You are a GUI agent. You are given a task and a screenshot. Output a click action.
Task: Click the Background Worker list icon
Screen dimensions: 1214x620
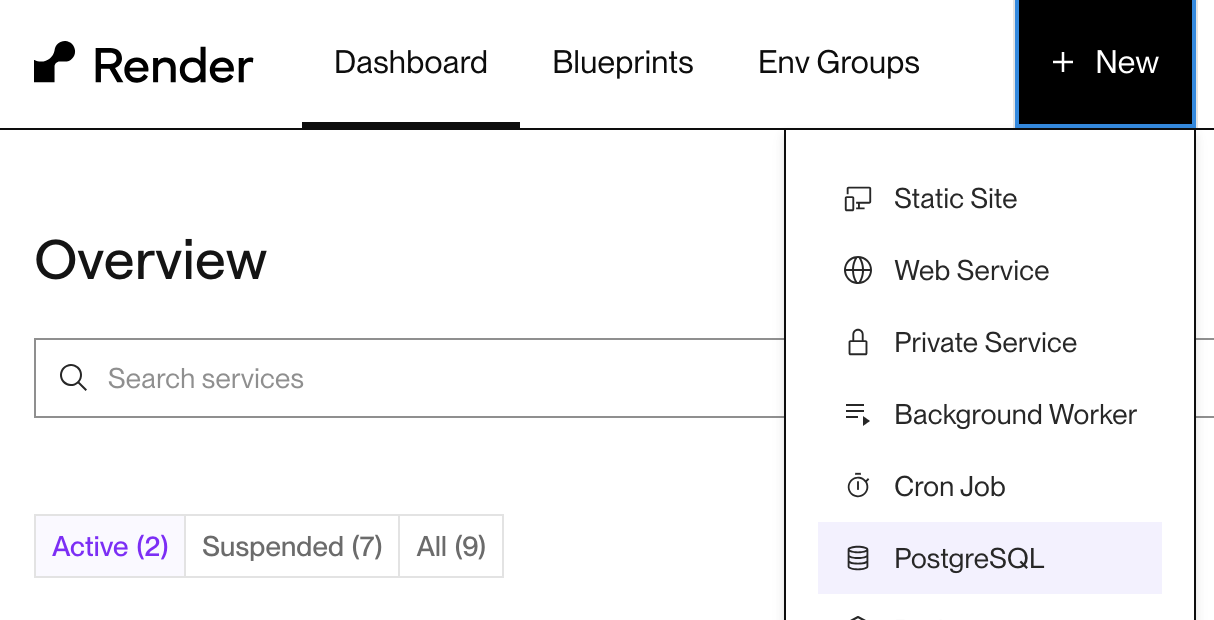pyautogui.click(x=857, y=415)
